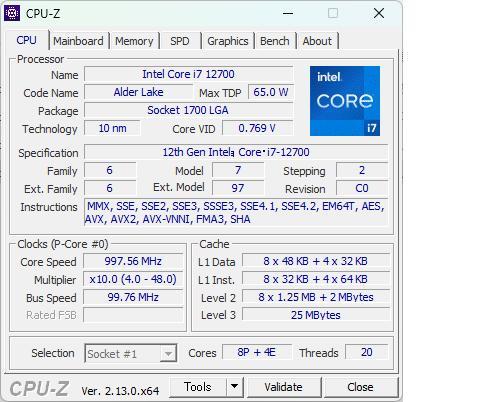Switch to the Mainboard tab
Screen dimensions: 480x402
pos(78,41)
